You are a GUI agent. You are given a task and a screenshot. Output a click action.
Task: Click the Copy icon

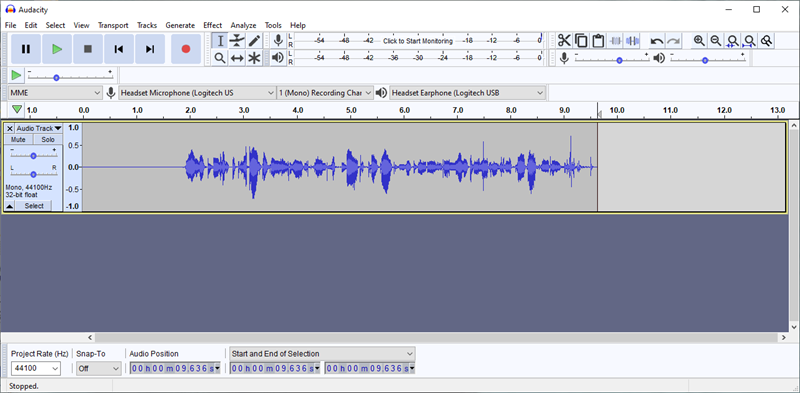(581, 41)
